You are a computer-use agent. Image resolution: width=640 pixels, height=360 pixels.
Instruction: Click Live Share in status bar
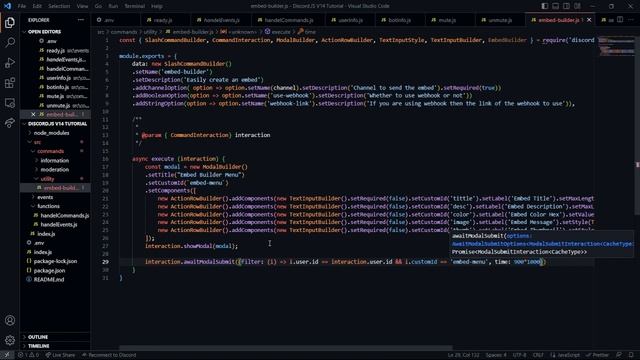(60, 355)
